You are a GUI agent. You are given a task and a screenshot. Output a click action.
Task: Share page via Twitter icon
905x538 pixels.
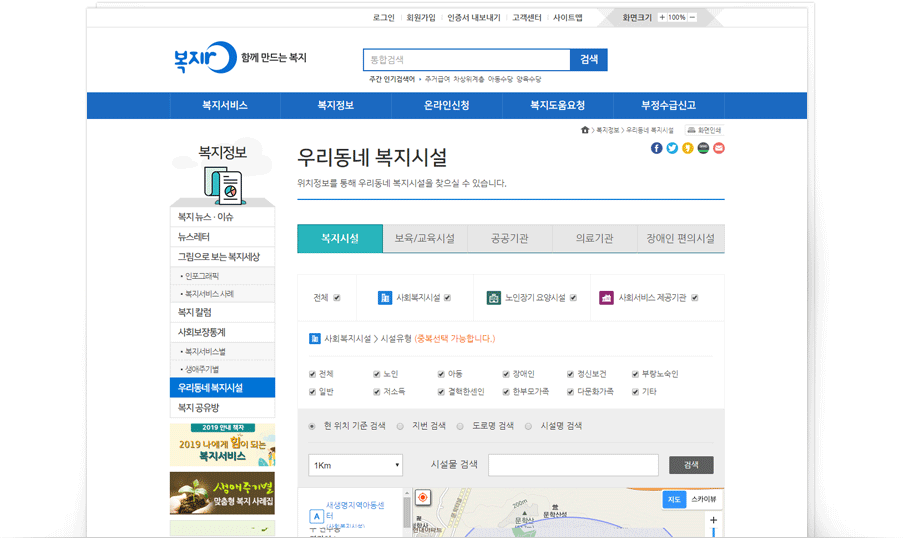click(x=672, y=148)
